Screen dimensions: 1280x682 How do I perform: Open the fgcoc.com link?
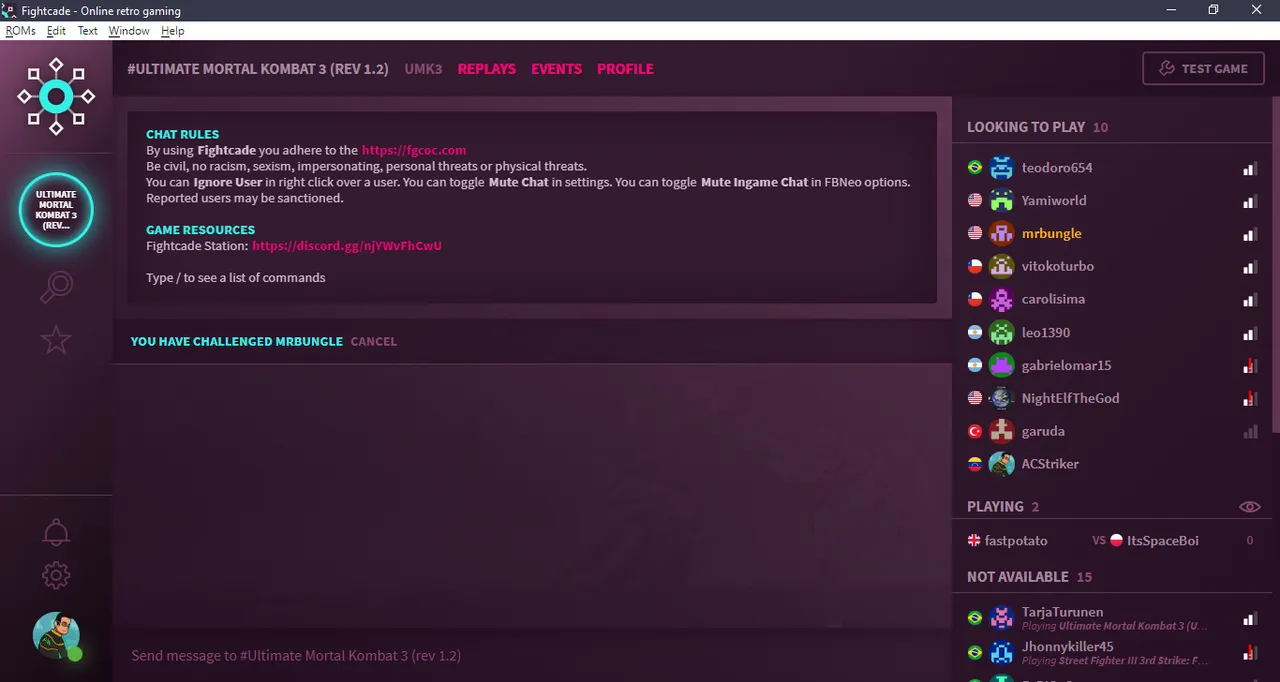[x=414, y=150]
